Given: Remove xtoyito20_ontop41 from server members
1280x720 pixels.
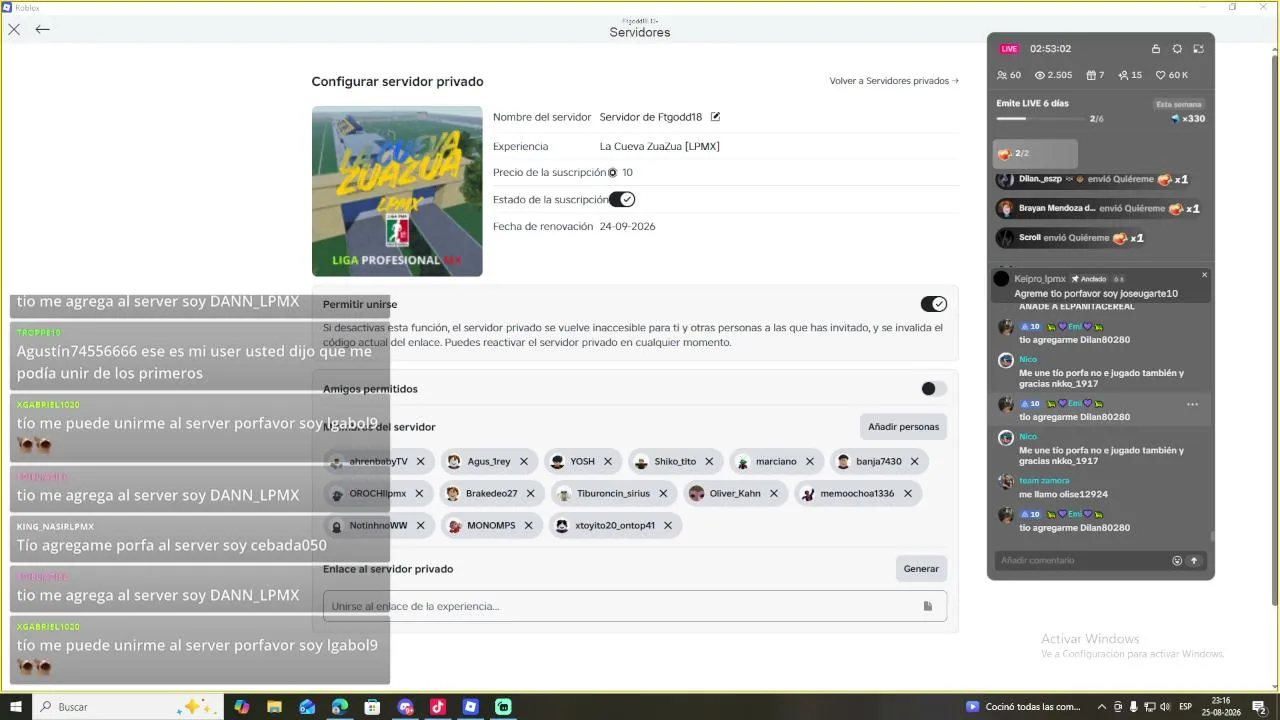Looking at the screenshot, I should coord(667,525).
